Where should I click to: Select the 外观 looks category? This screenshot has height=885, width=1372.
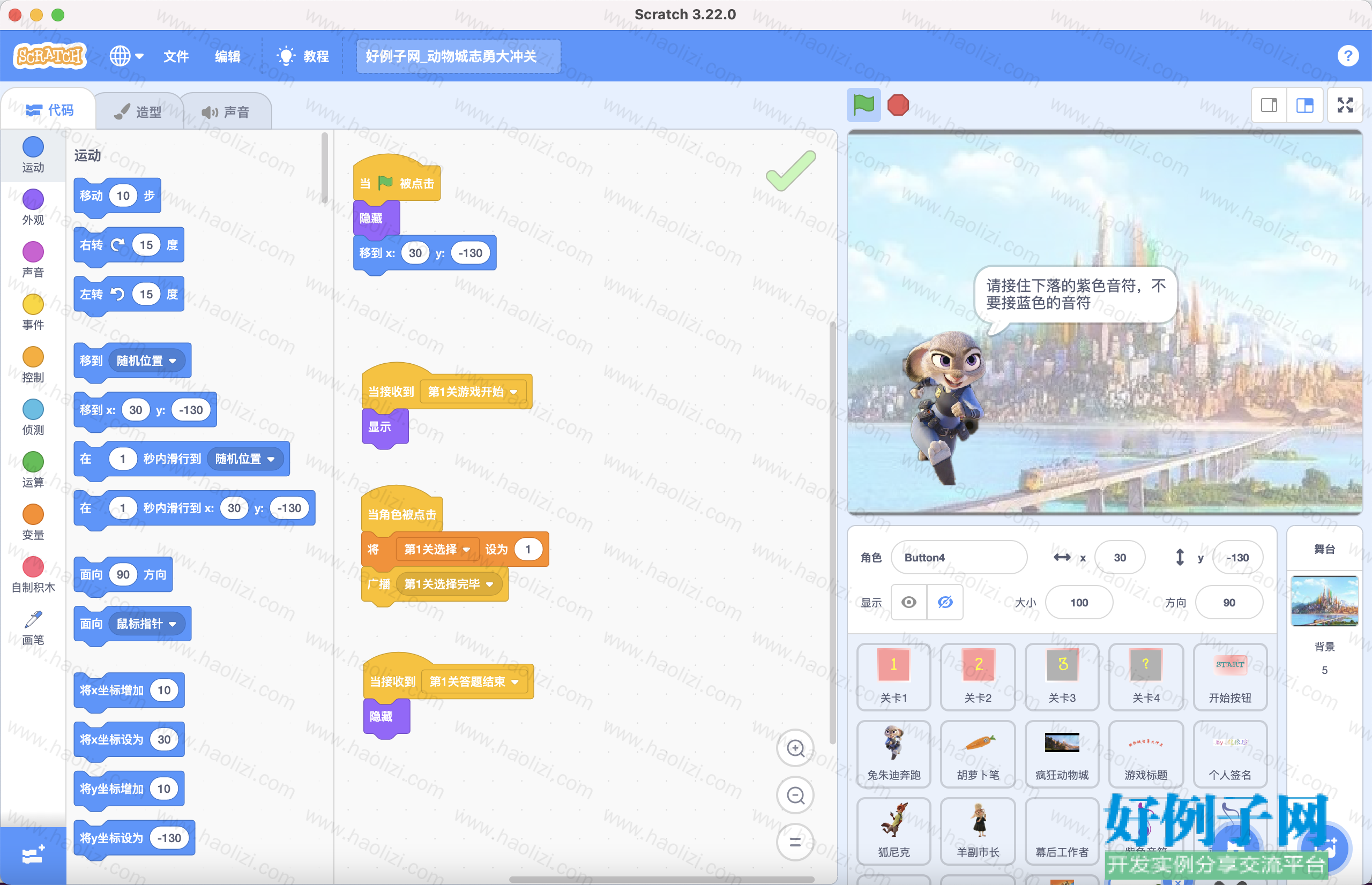(x=33, y=207)
